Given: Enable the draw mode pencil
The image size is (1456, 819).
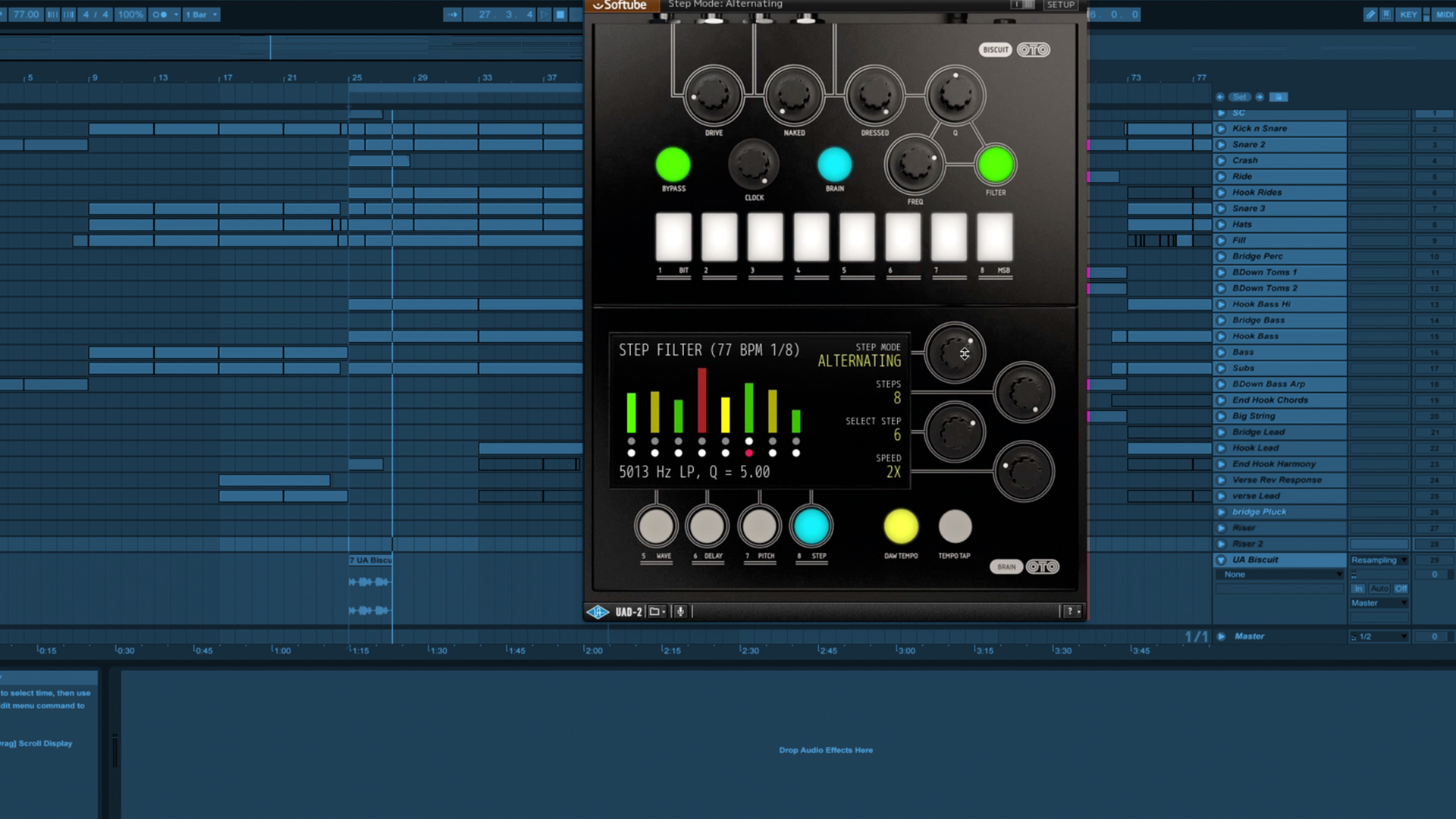Looking at the screenshot, I should (1370, 14).
